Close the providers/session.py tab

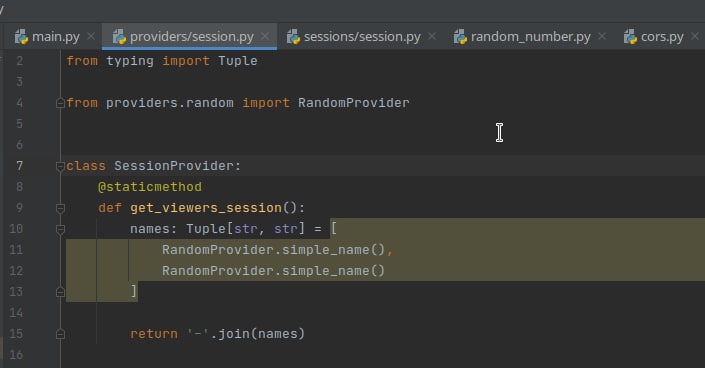pyautogui.click(x=265, y=36)
